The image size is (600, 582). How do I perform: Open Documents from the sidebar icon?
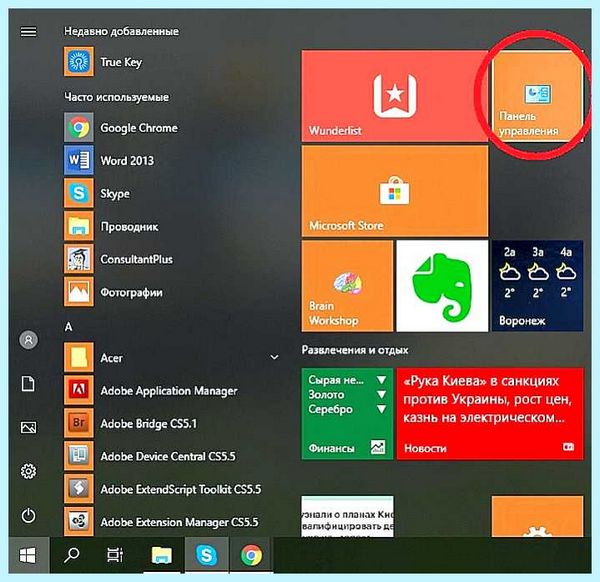click(x=28, y=384)
